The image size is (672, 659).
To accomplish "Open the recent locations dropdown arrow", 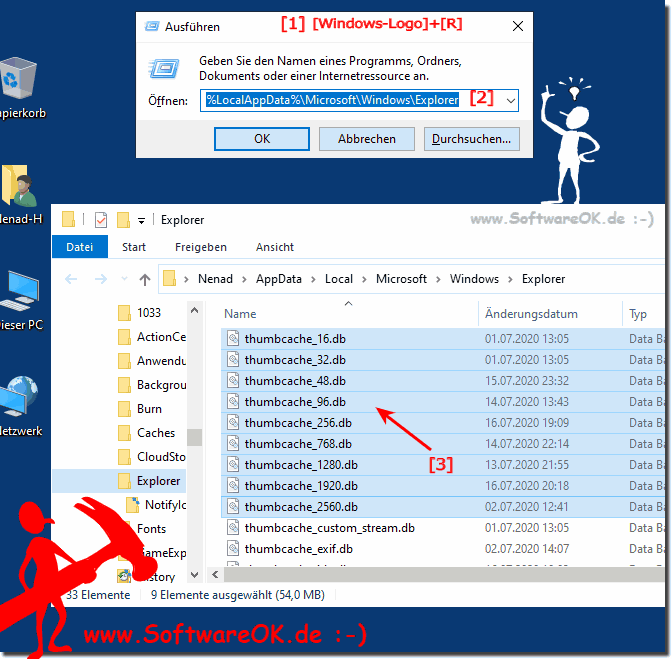I will click(x=124, y=279).
